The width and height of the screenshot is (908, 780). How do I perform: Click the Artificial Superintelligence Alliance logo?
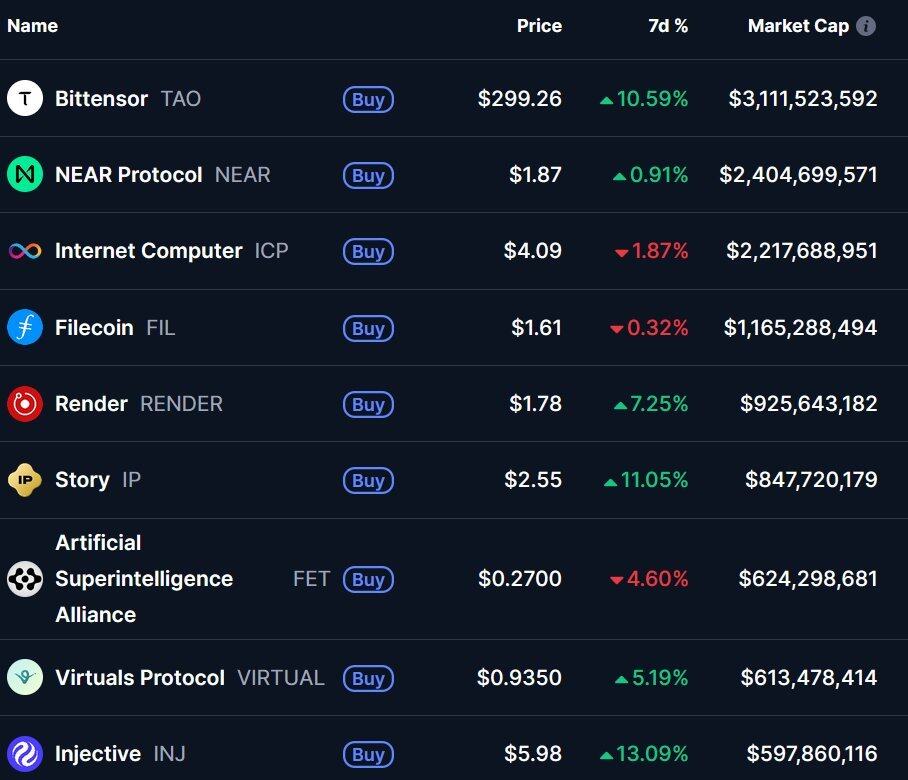pyautogui.click(x=25, y=579)
